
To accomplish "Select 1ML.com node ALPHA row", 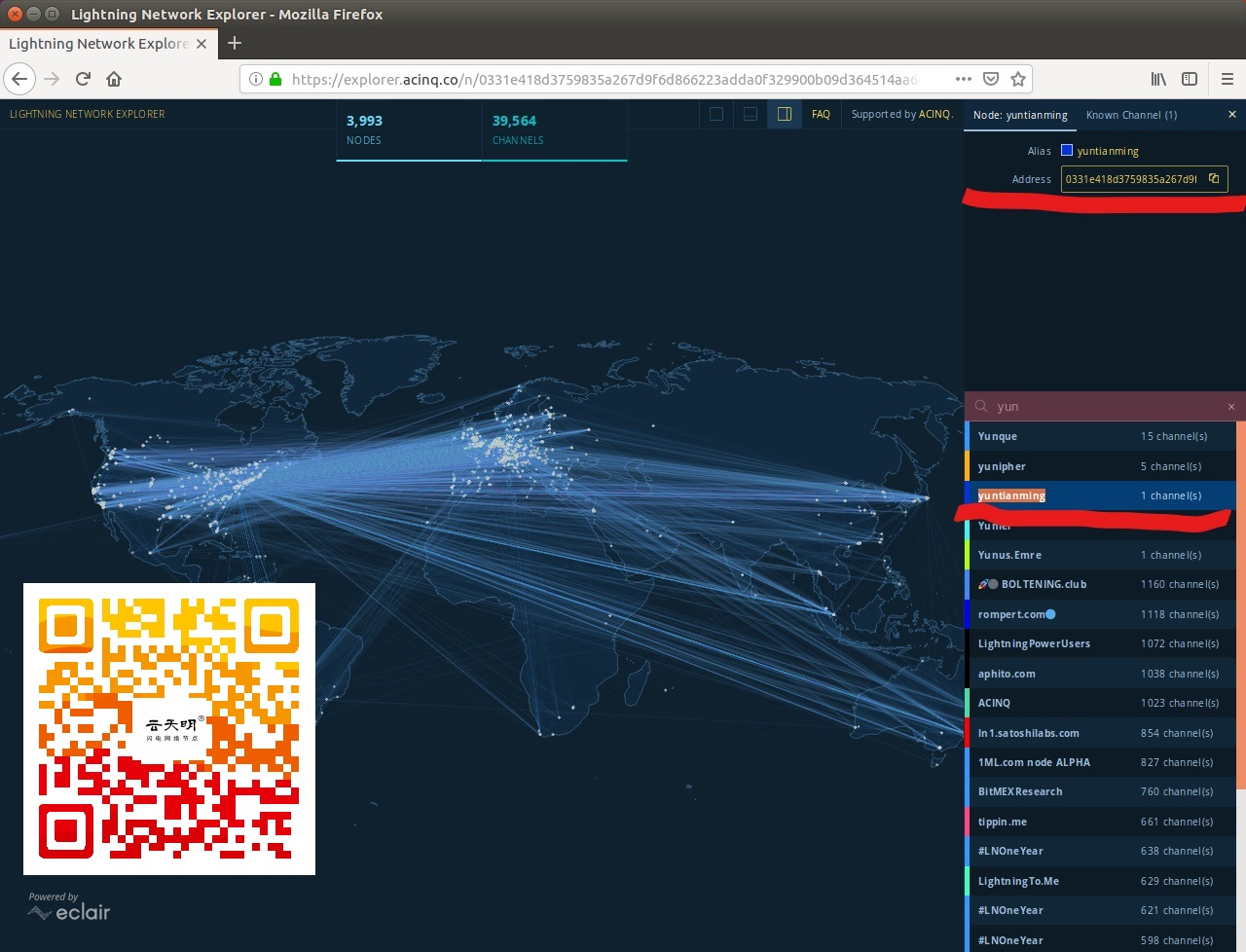I will pyautogui.click(x=1100, y=762).
